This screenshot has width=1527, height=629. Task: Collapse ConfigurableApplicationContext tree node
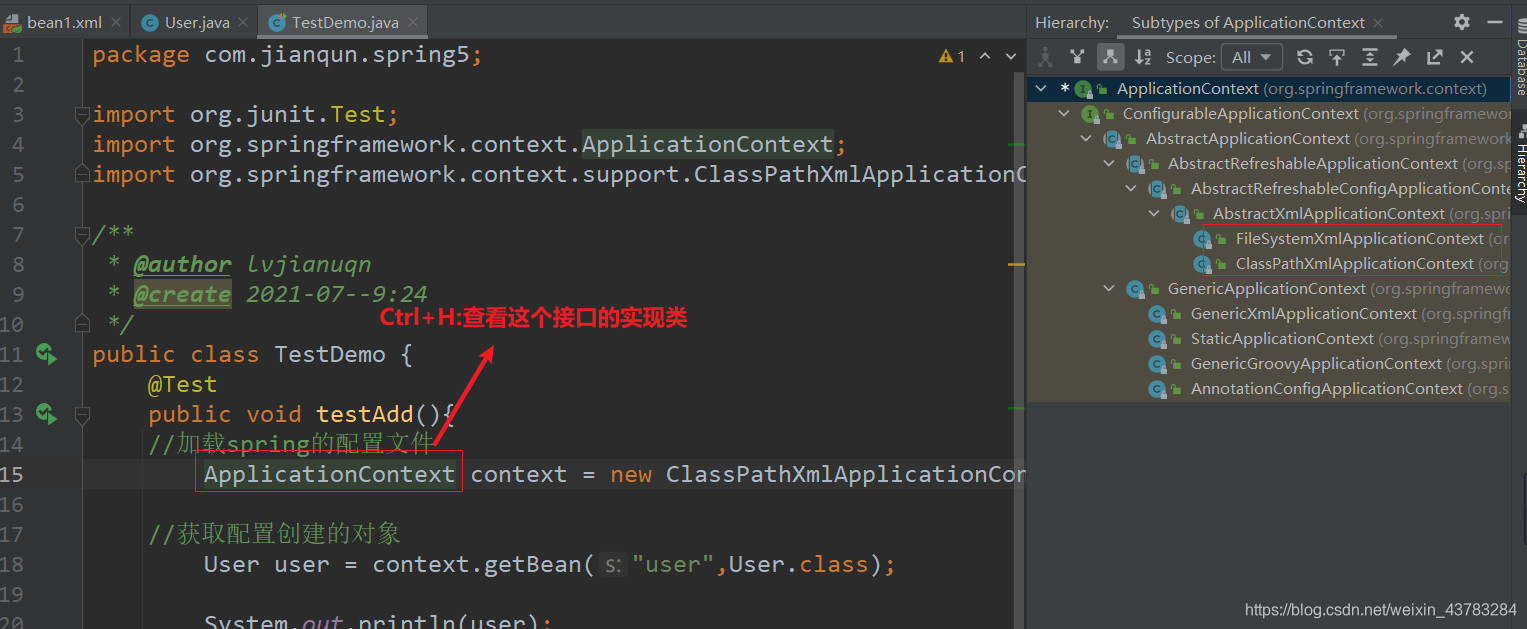tap(1064, 114)
